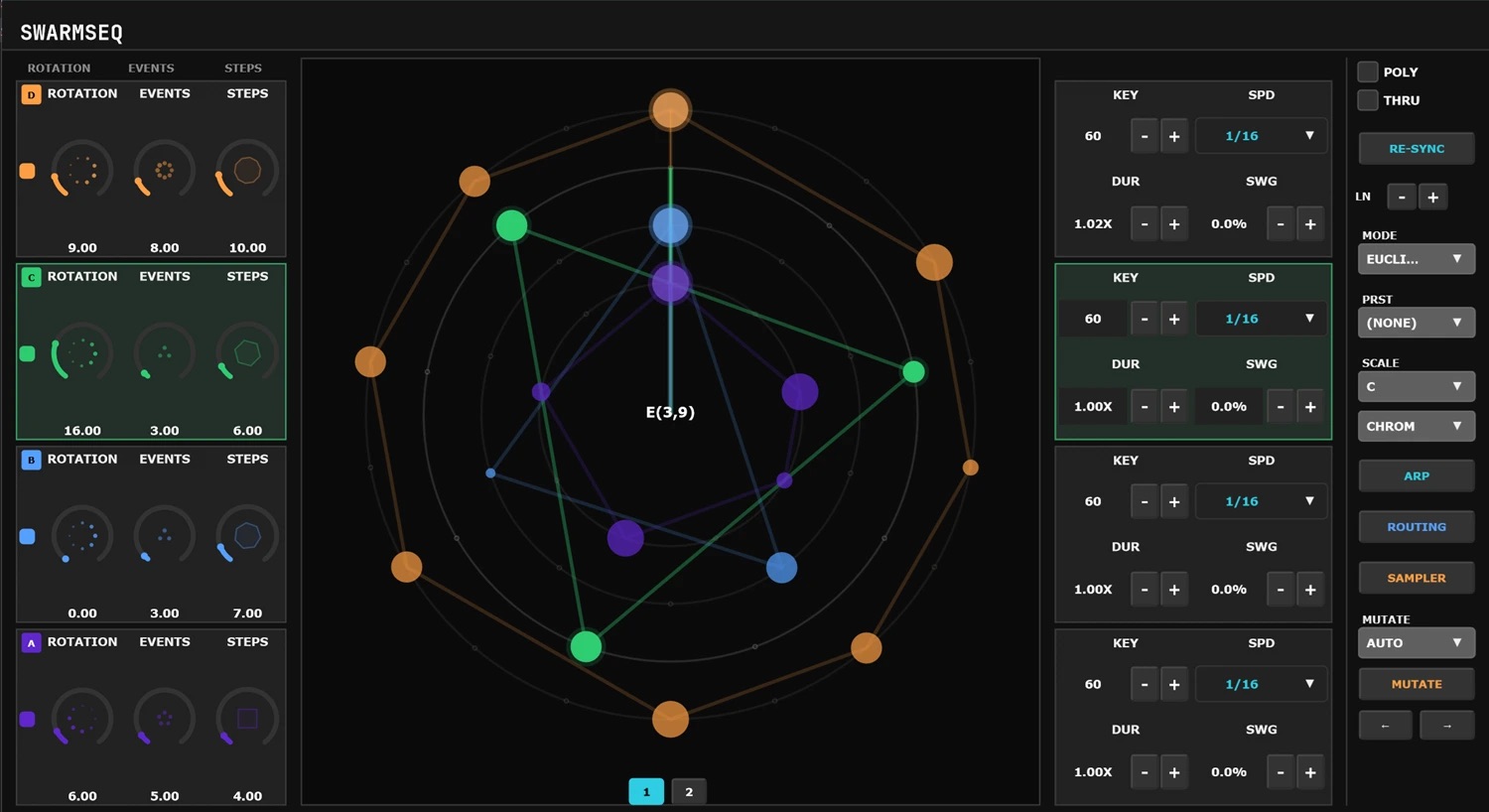Open the SCALE root note C dropdown
The height and width of the screenshot is (812, 1489).
[x=1416, y=386]
